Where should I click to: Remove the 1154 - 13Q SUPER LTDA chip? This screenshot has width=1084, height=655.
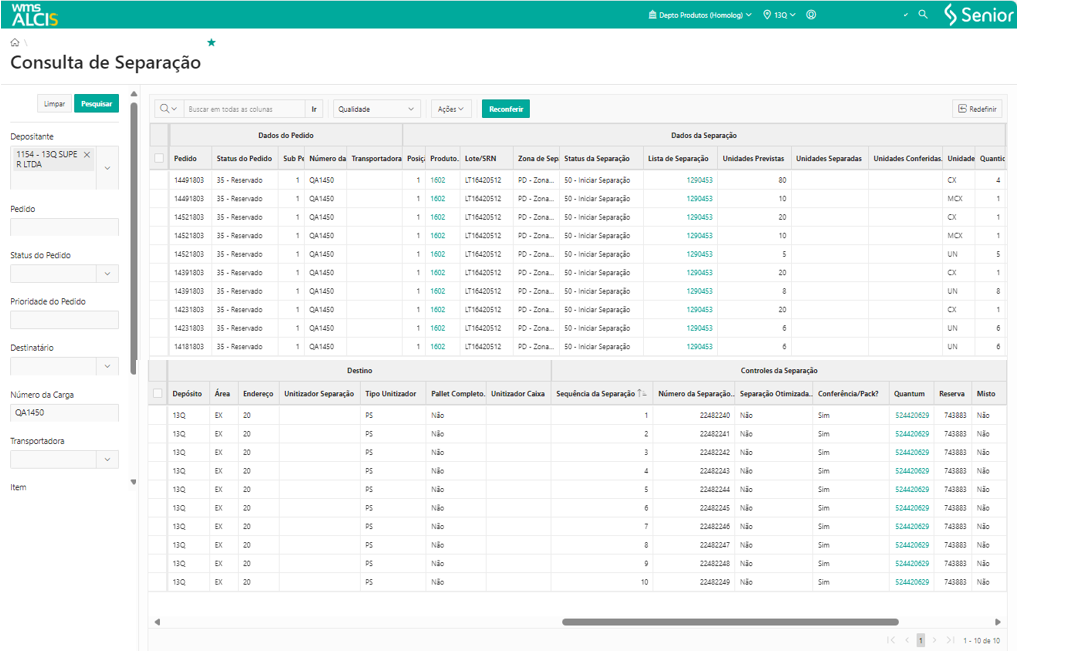[x=87, y=155]
